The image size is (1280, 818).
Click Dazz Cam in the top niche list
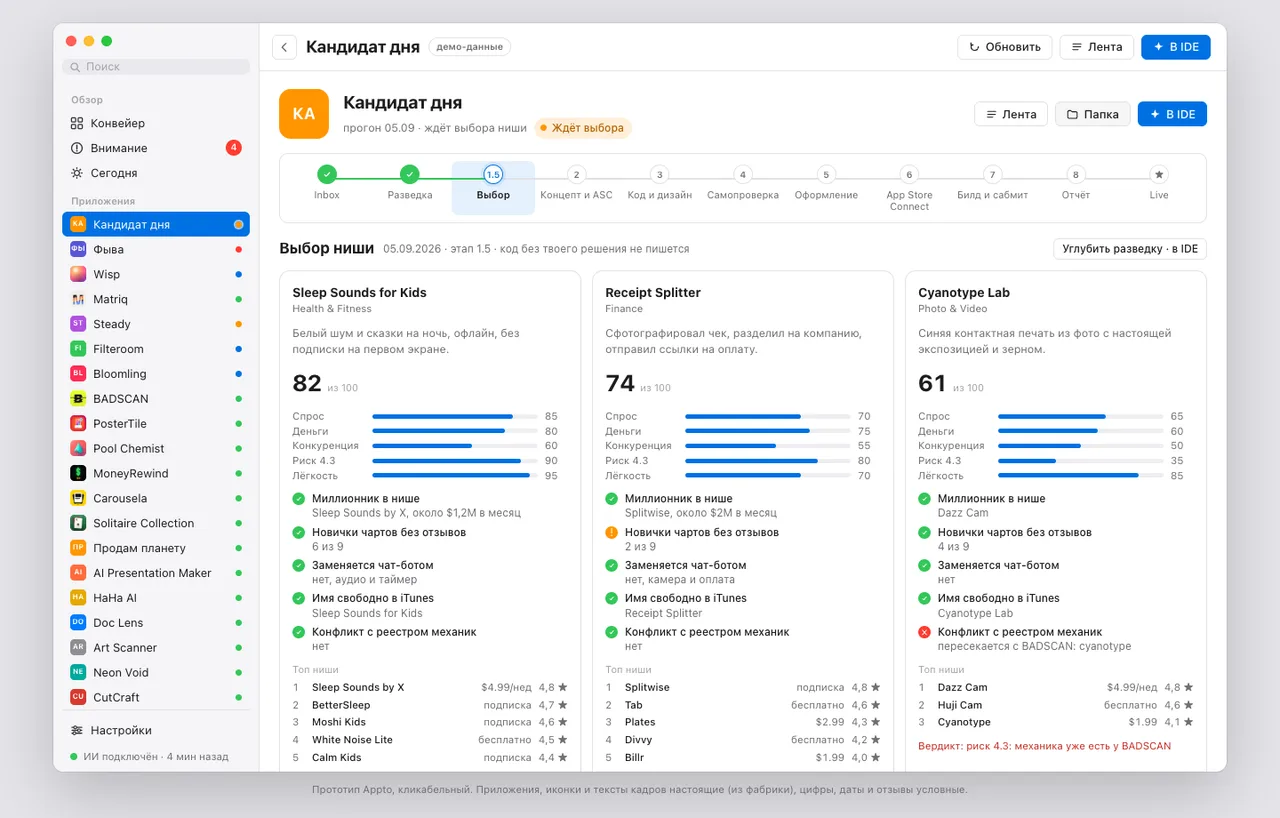pyautogui.click(x=962, y=688)
